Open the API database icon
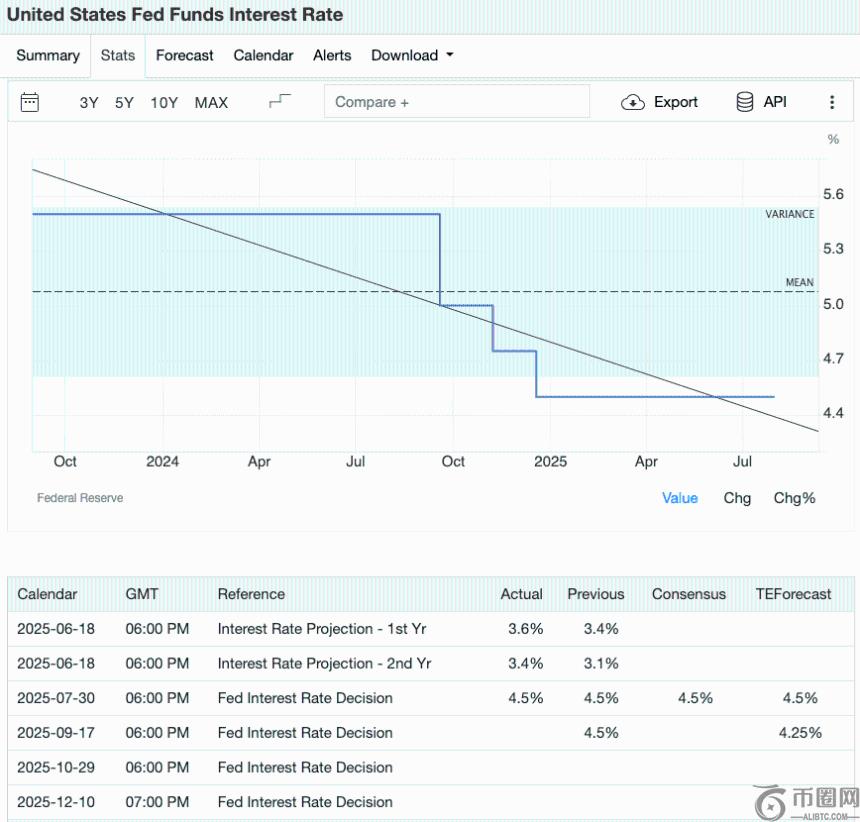 point(745,102)
